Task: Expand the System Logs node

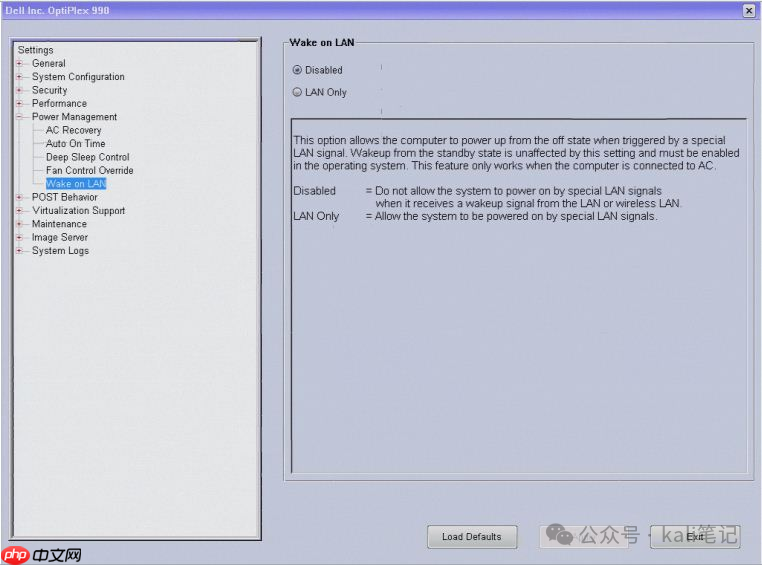Action: pyautogui.click(x=19, y=251)
